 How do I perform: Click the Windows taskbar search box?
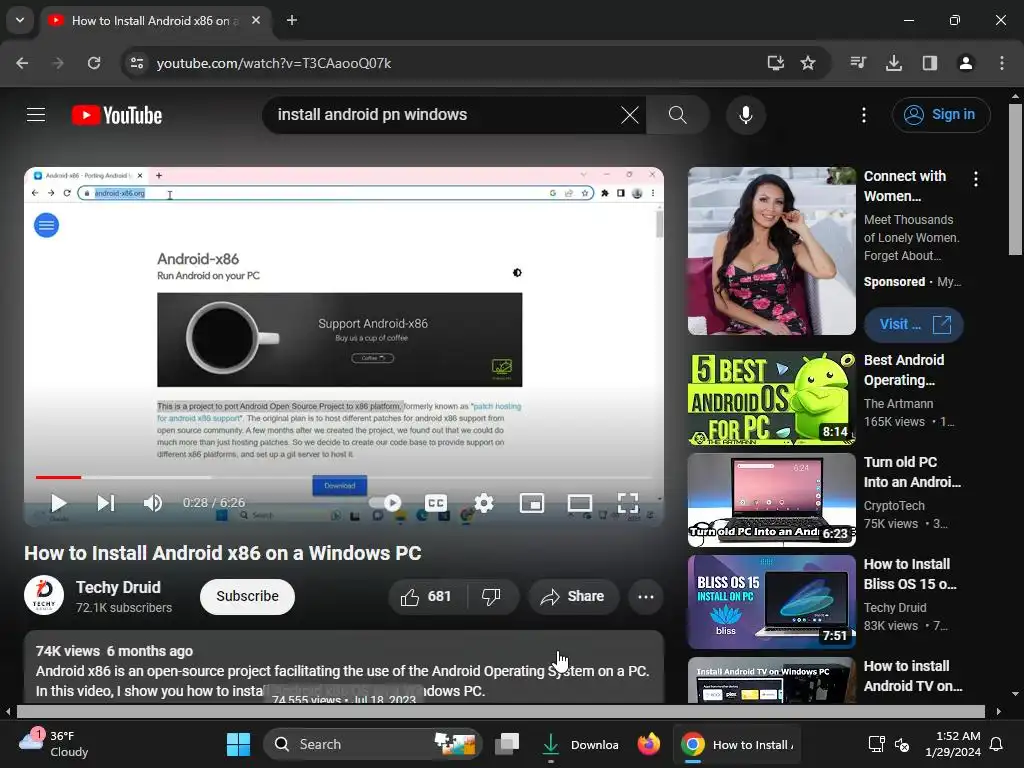[373, 744]
